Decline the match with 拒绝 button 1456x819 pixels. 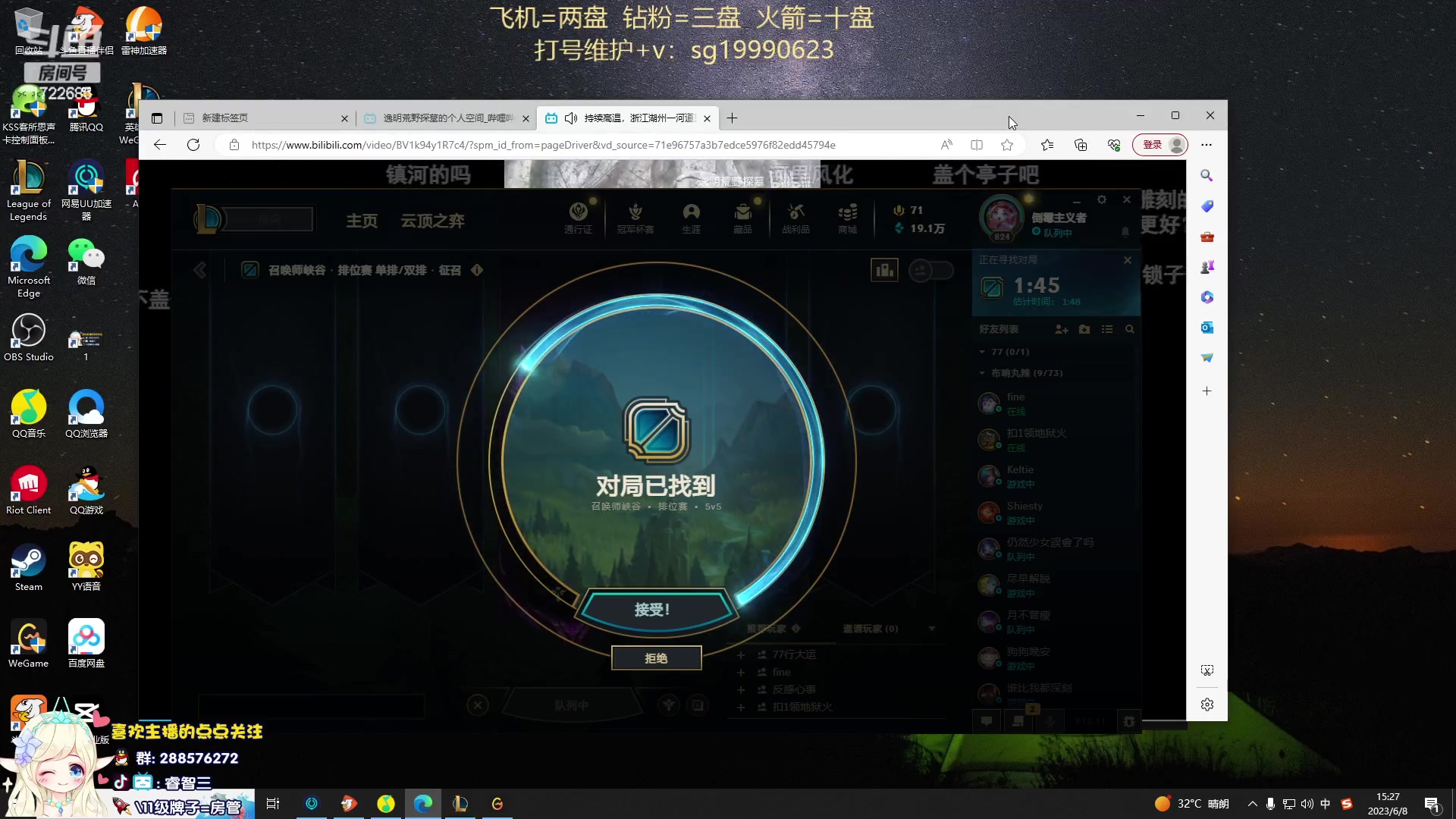(656, 658)
